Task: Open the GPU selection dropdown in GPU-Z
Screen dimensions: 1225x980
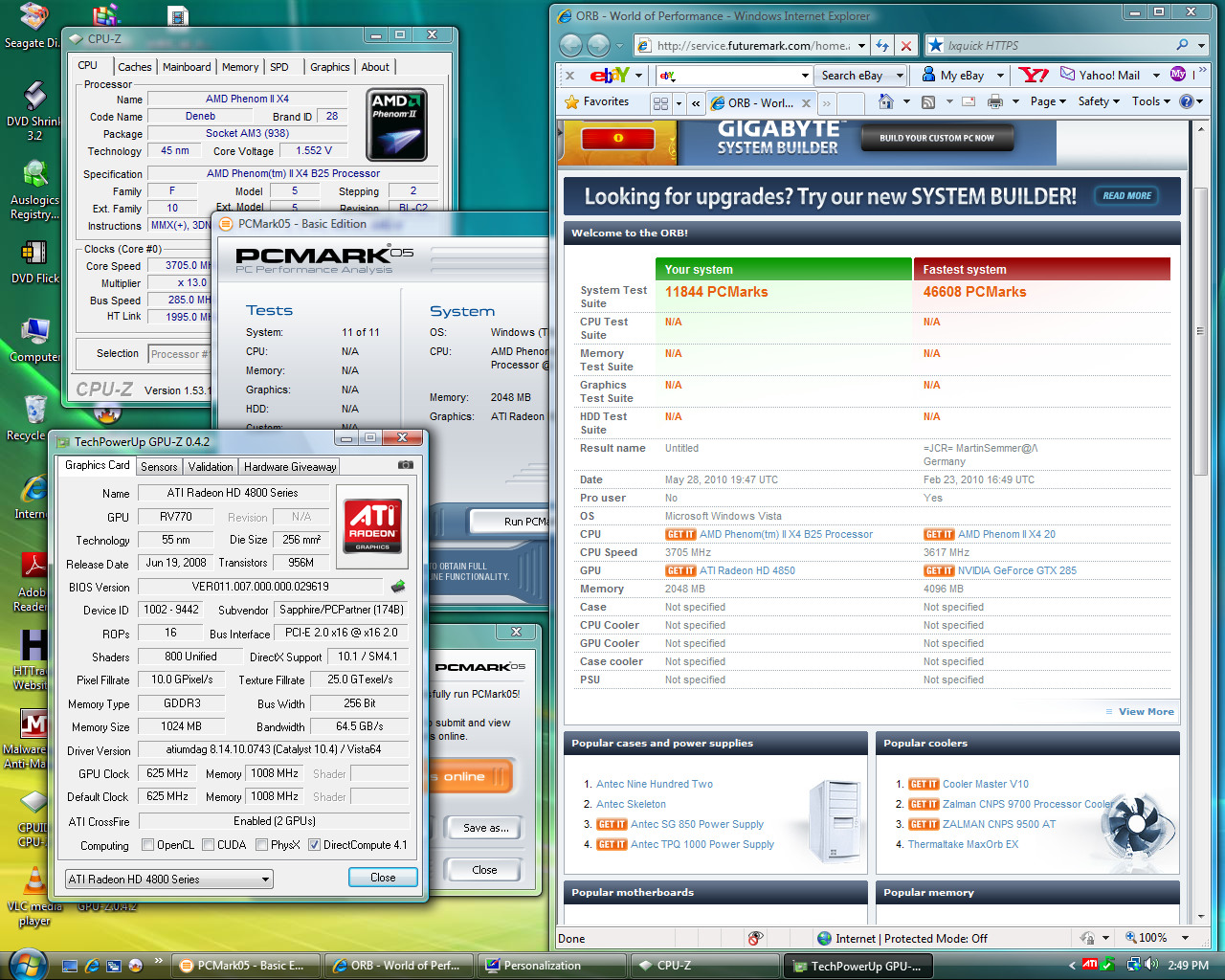Action: [x=168, y=880]
